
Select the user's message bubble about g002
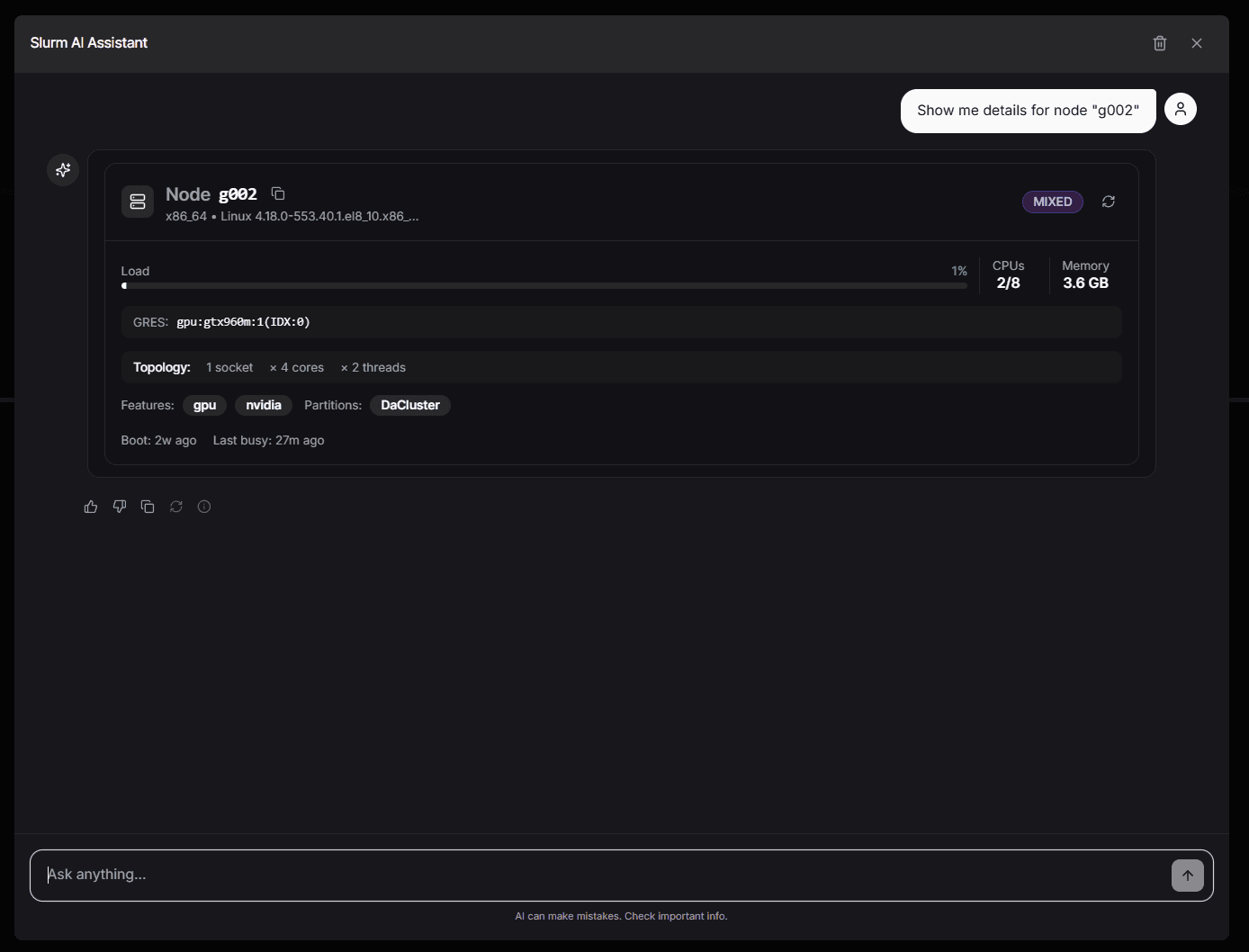[x=1028, y=110]
